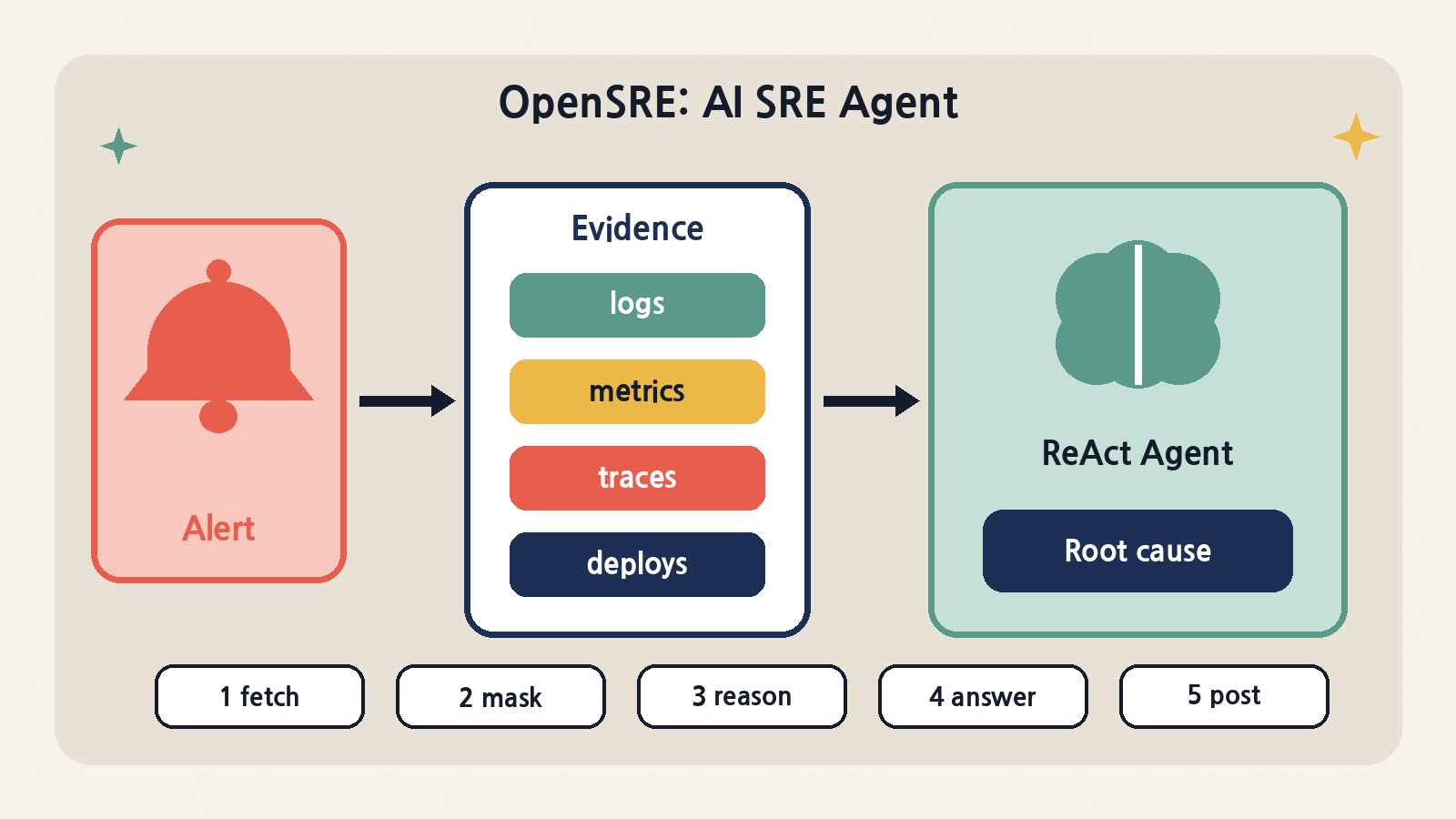This screenshot has width=1456, height=819.
Task: Click the green brain icon
Action: (x=1137, y=314)
